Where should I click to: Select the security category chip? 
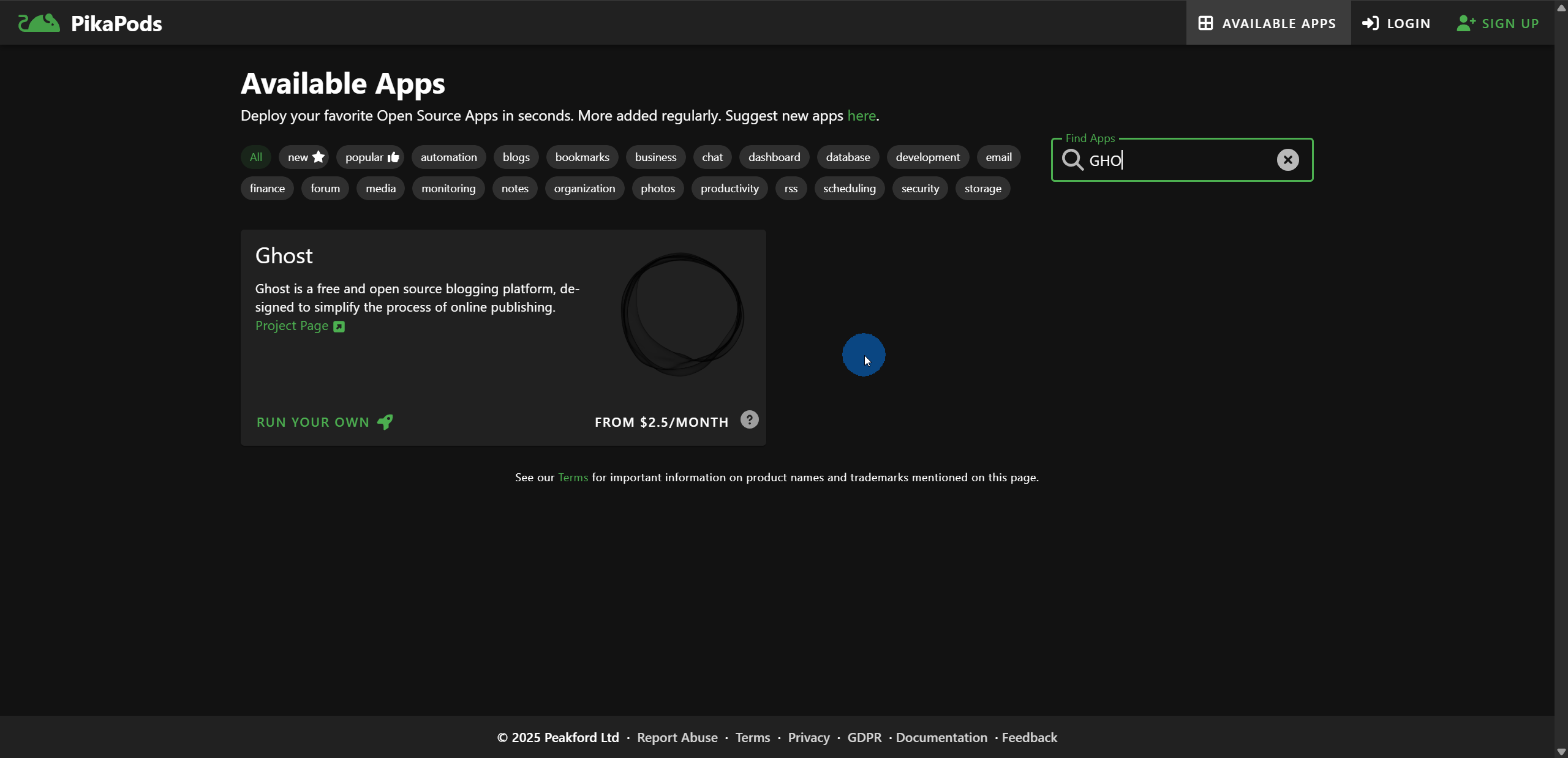click(x=919, y=189)
